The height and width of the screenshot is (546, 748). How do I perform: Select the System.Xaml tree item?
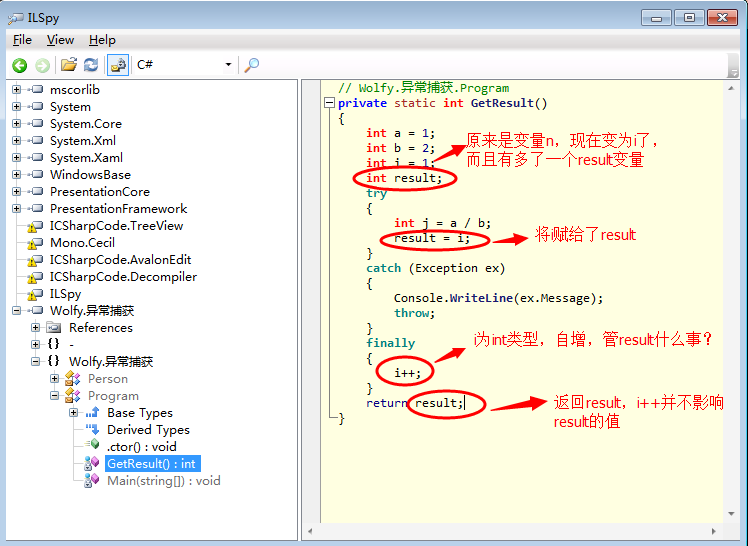click(x=86, y=157)
